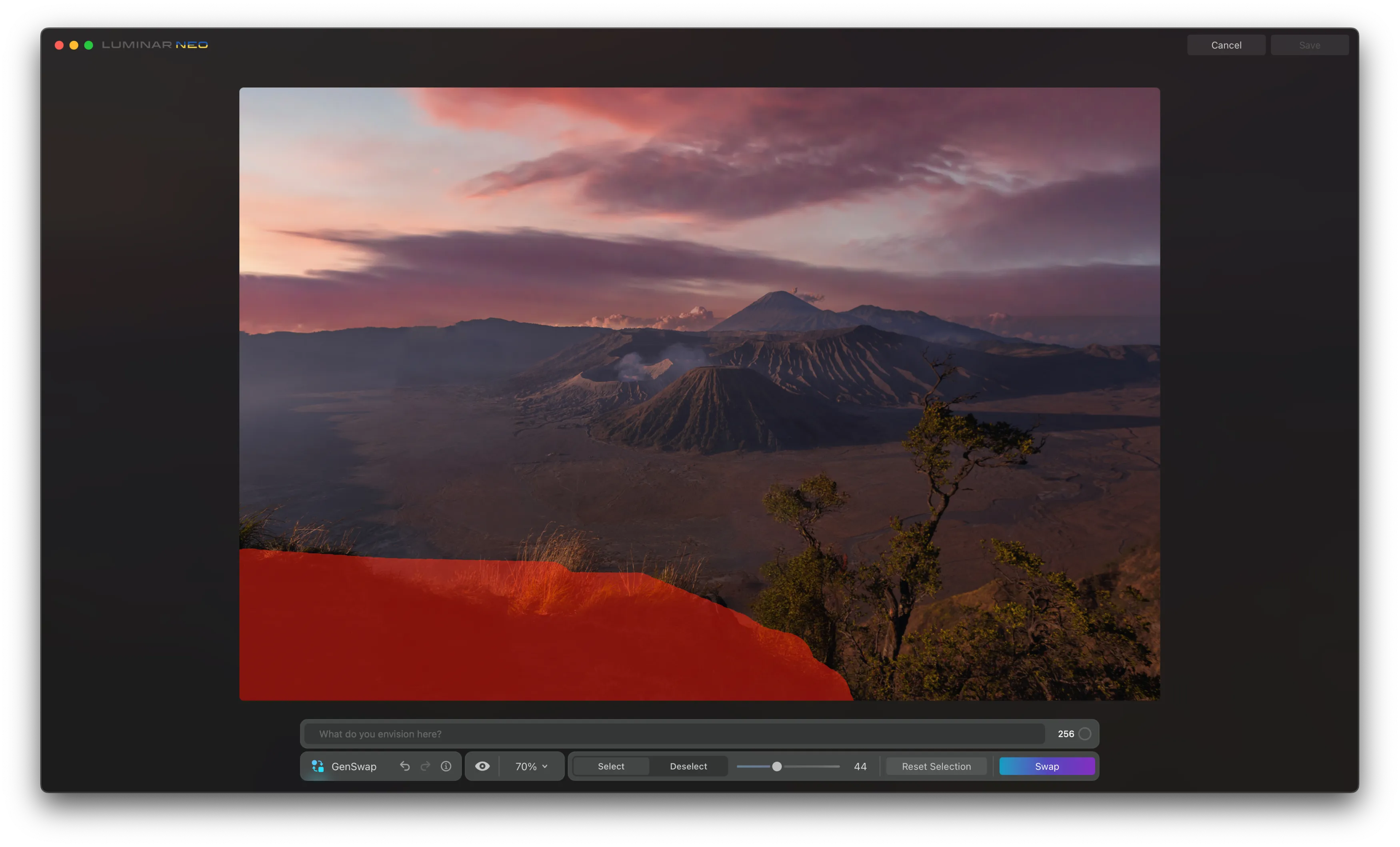Screen dimensions: 1400x847
Task: Switch brush to Deselect mode
Action: (688, 766)
